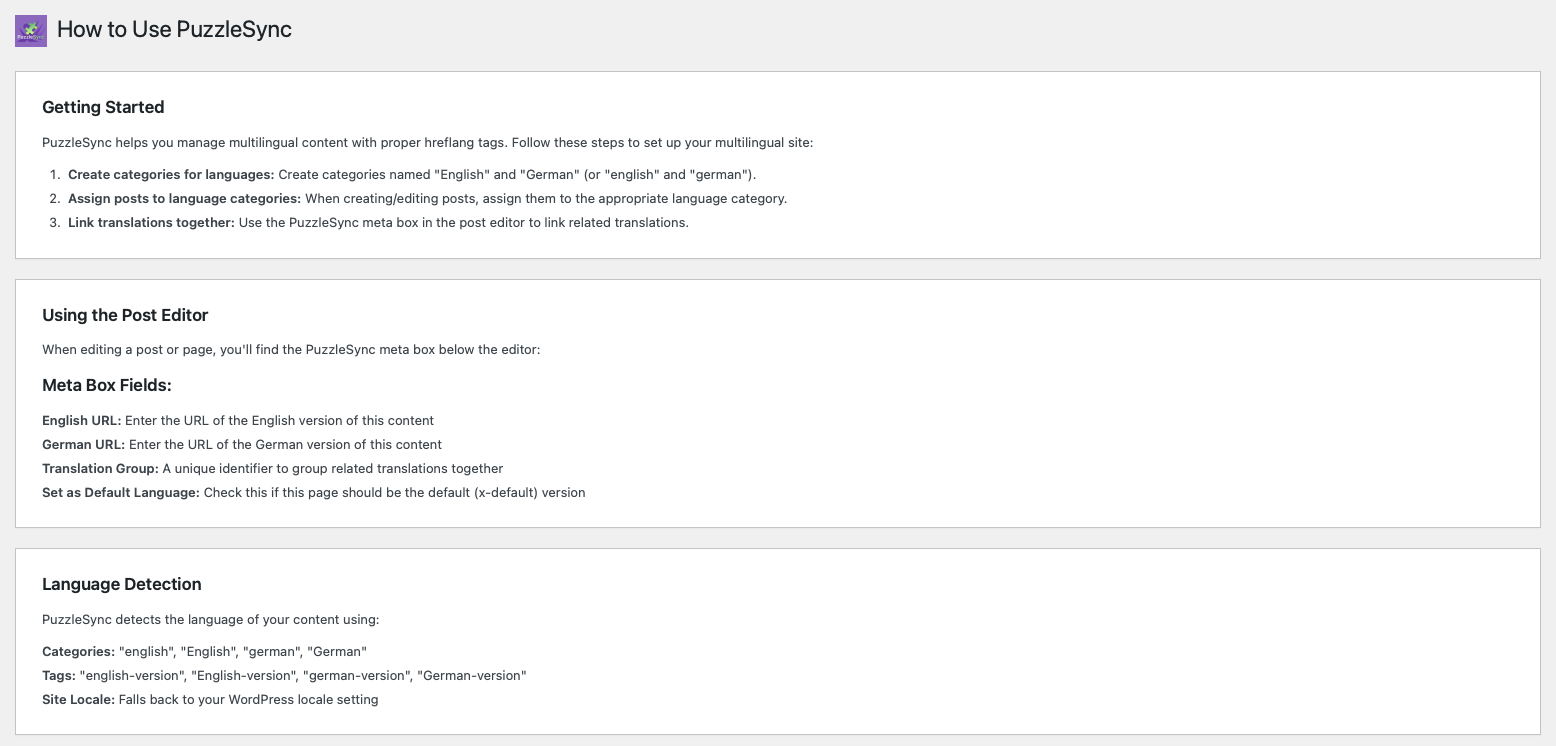Image resolution: width=1556 pixels, height=746 pixels.
Task: Click the "Getting Started" heading
Action: (x=103, y=107)
